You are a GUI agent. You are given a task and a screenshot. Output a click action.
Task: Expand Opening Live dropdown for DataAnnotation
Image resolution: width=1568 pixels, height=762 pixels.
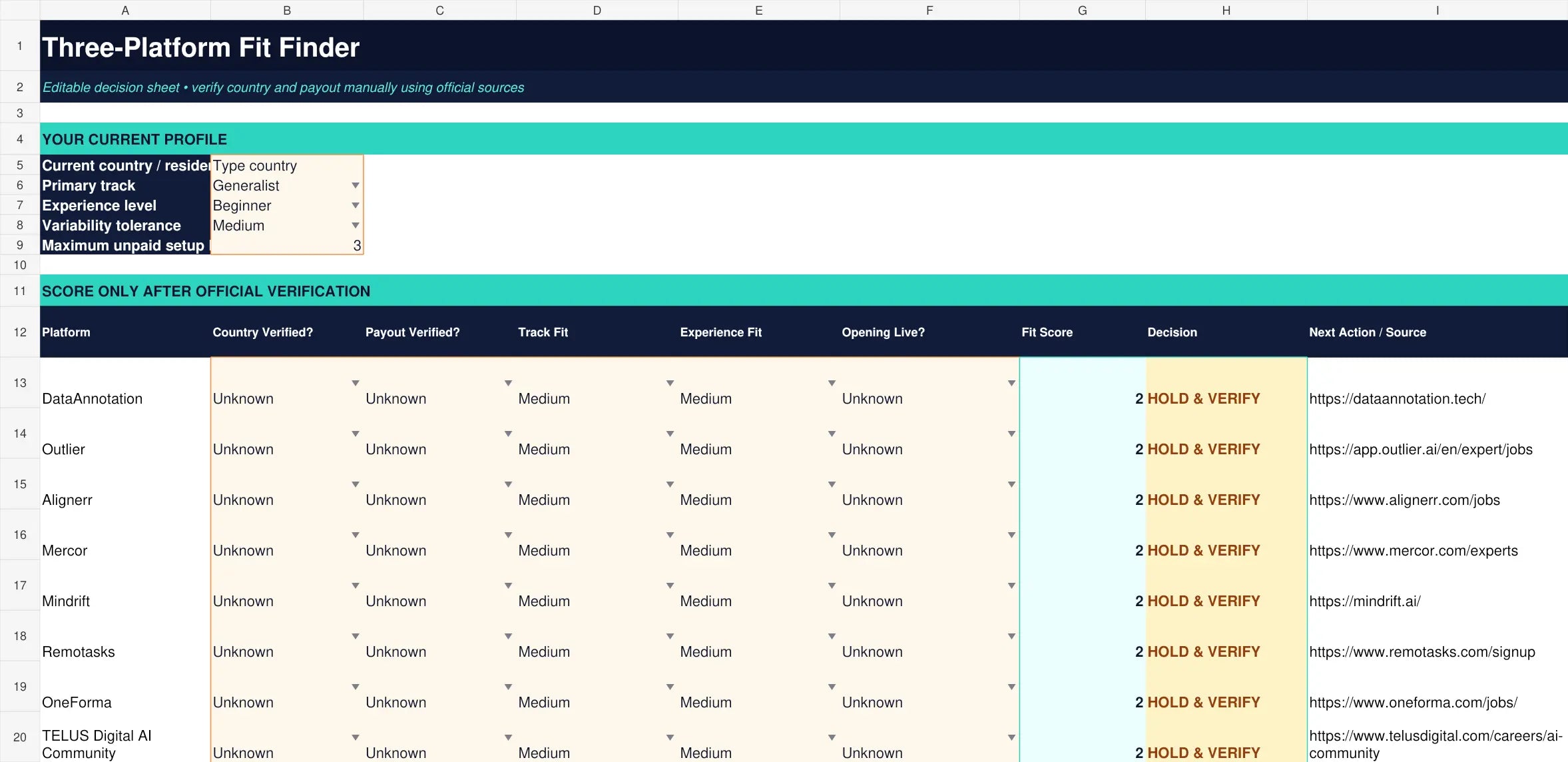pyautogui.click(x=1011, y=383)
